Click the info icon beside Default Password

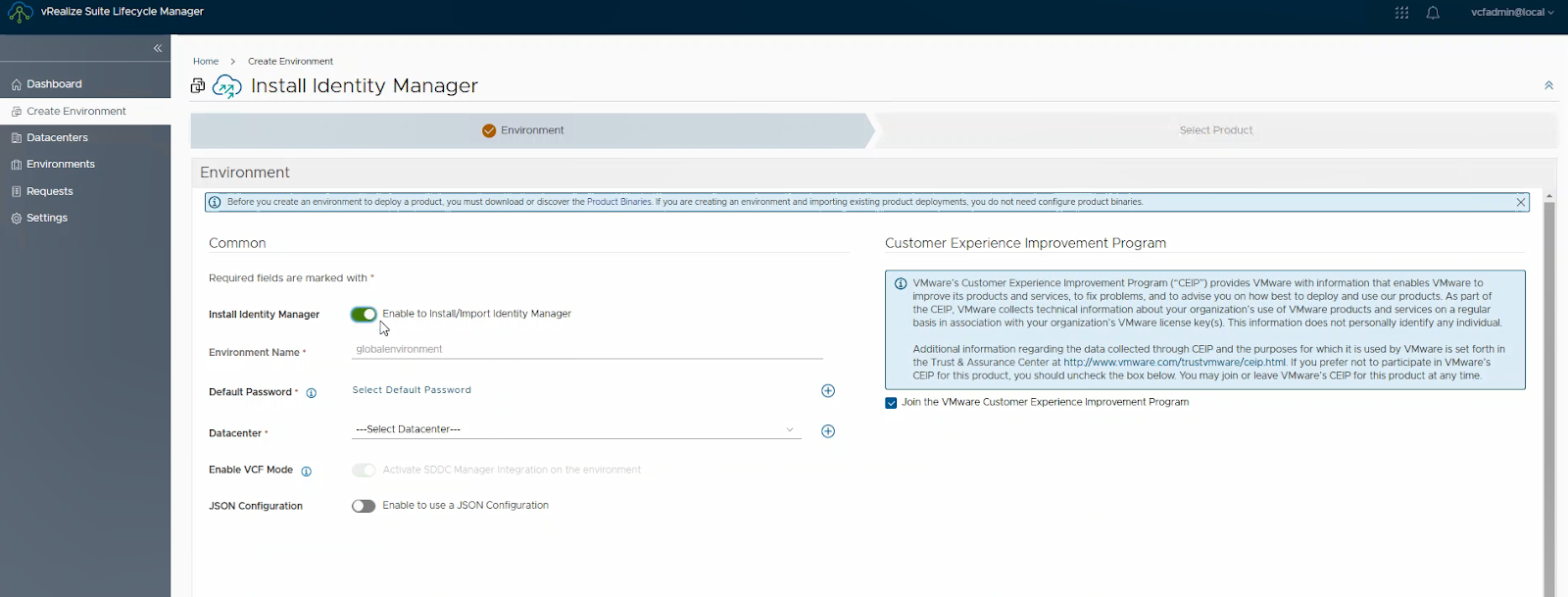click(311, 393)
